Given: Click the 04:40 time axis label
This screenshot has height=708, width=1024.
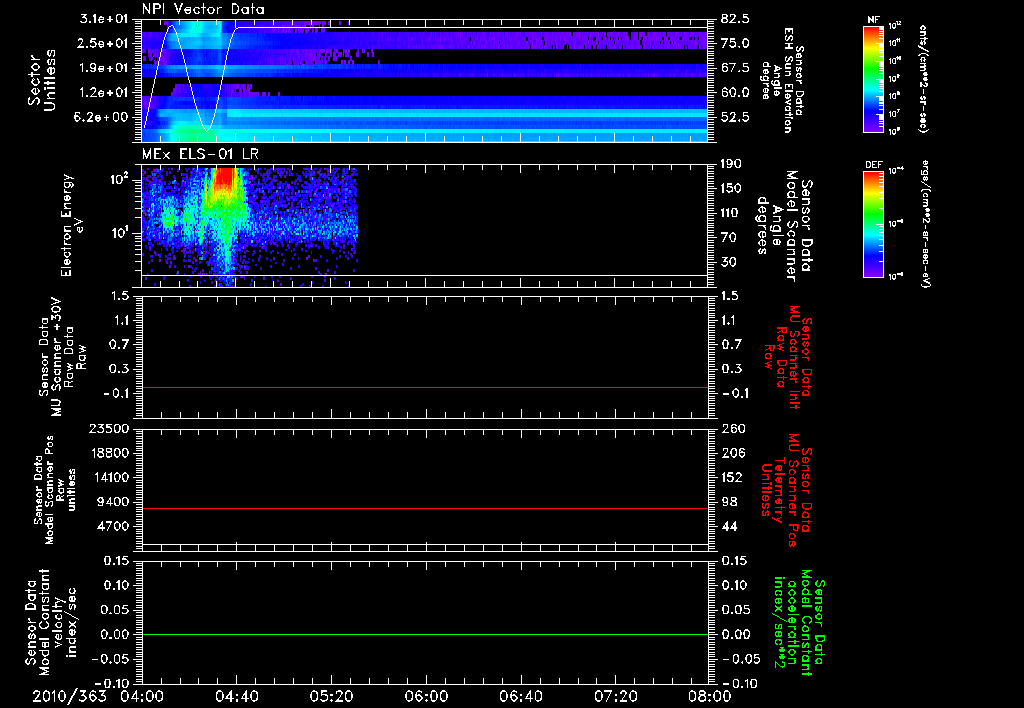Looking at the screenshot, I should click(236, 696).
